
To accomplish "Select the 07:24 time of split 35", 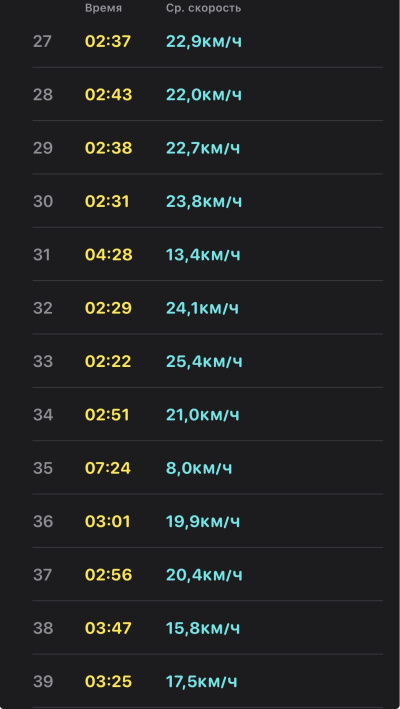I will point(108,468).
